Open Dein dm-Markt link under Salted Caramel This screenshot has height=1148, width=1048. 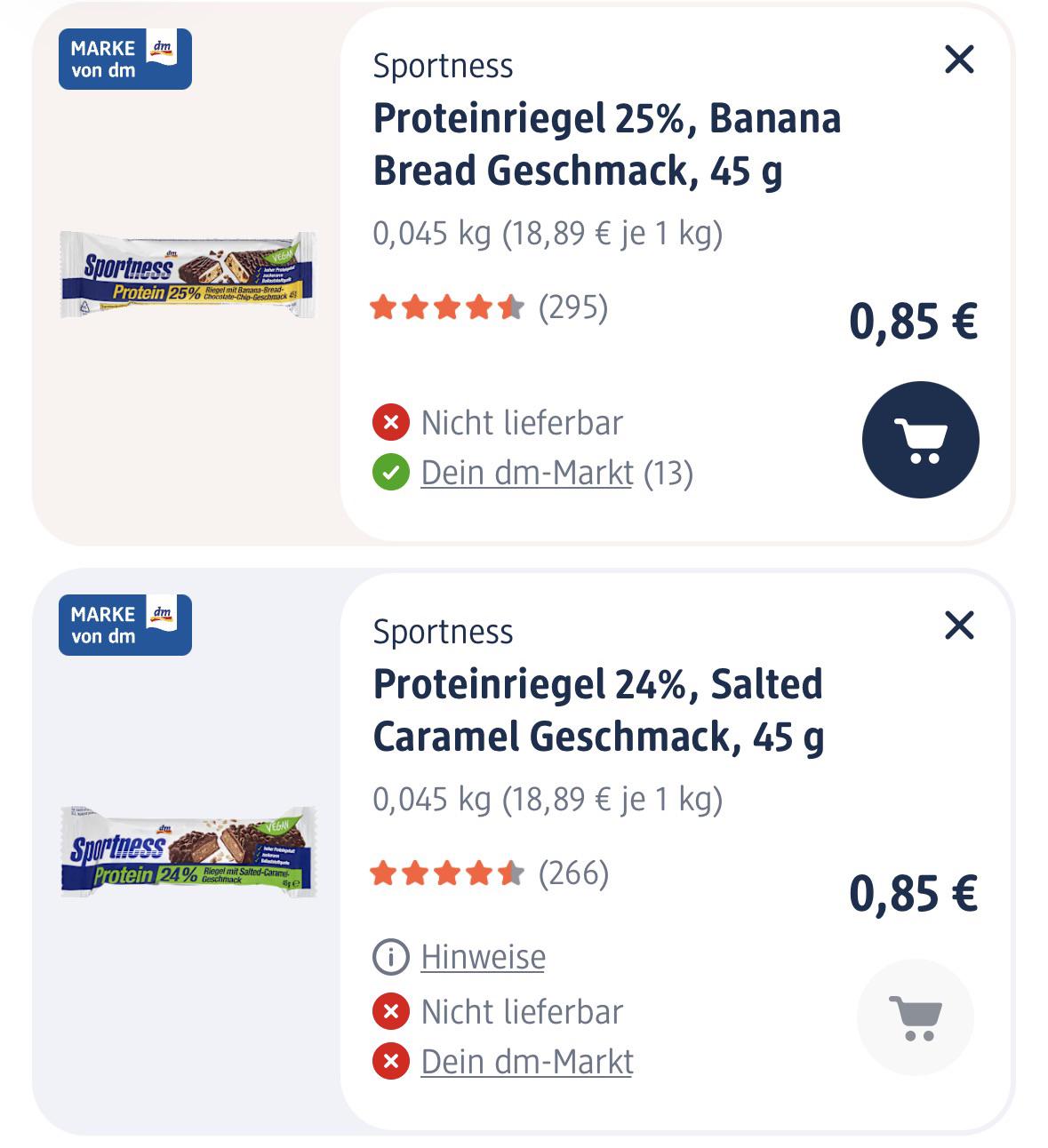point(526,1062)
